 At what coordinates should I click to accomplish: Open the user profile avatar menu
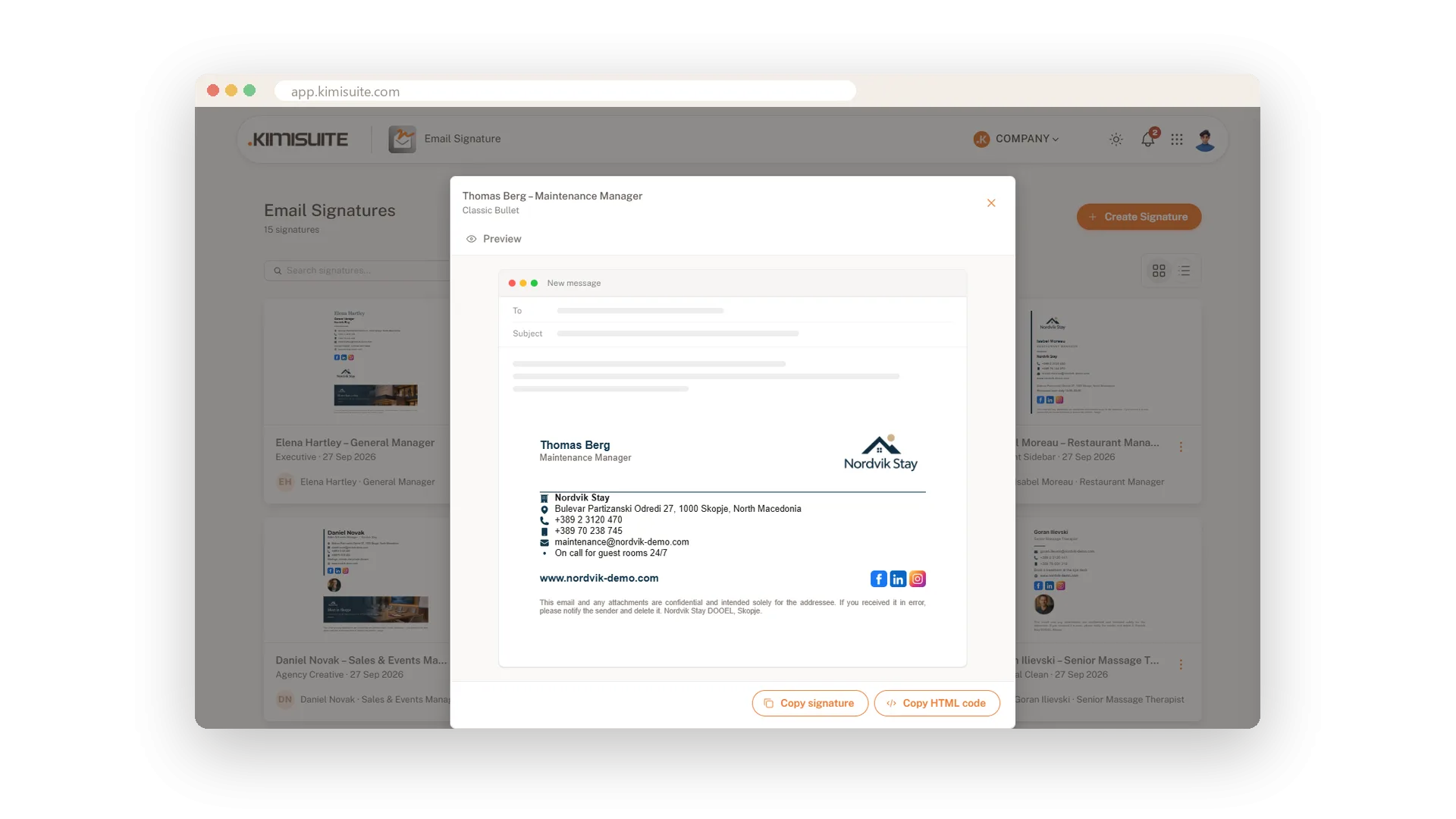pos(1205,140)
